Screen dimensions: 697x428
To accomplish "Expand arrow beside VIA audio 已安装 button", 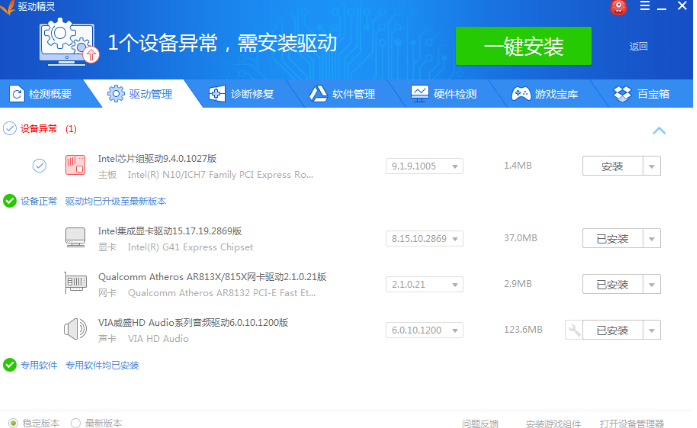I will [652, 330].
